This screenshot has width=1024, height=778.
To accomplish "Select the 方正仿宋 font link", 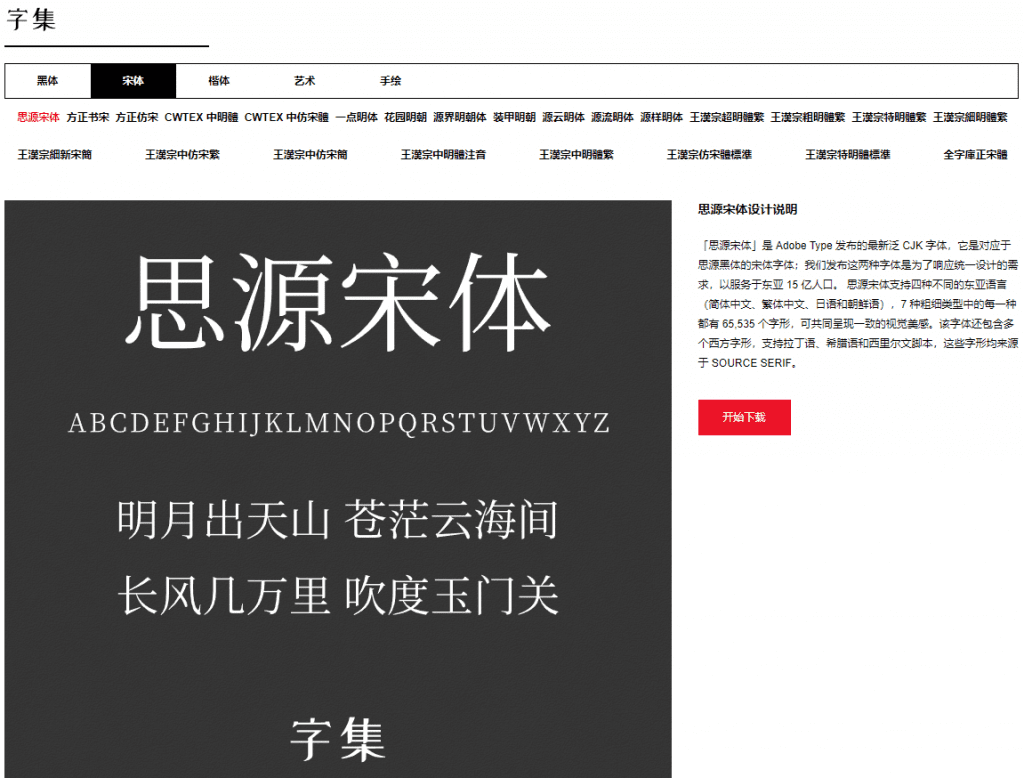I will (x=136, y=117).
